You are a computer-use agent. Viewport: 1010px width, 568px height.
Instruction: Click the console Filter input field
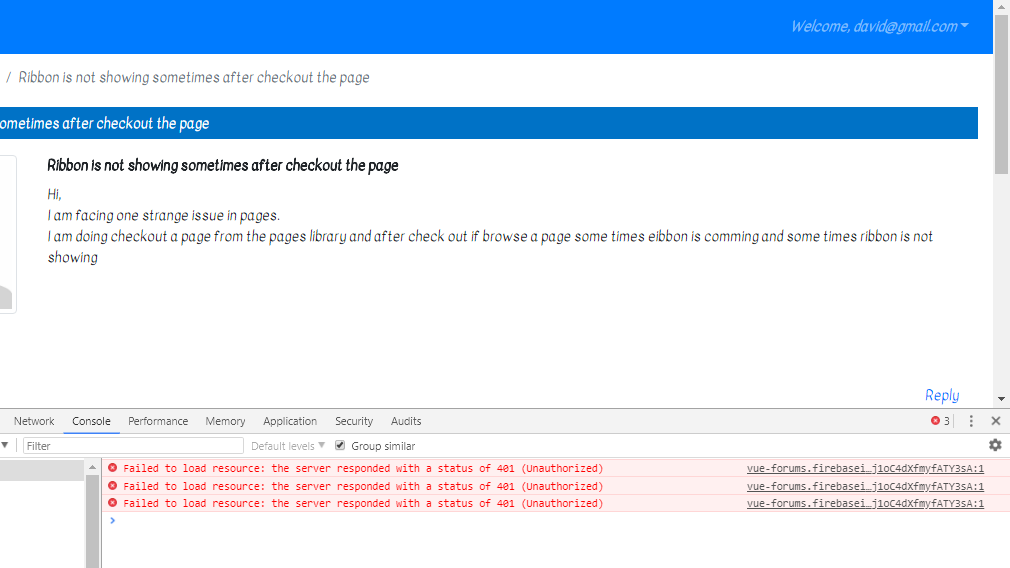click(x=133, y=446)
